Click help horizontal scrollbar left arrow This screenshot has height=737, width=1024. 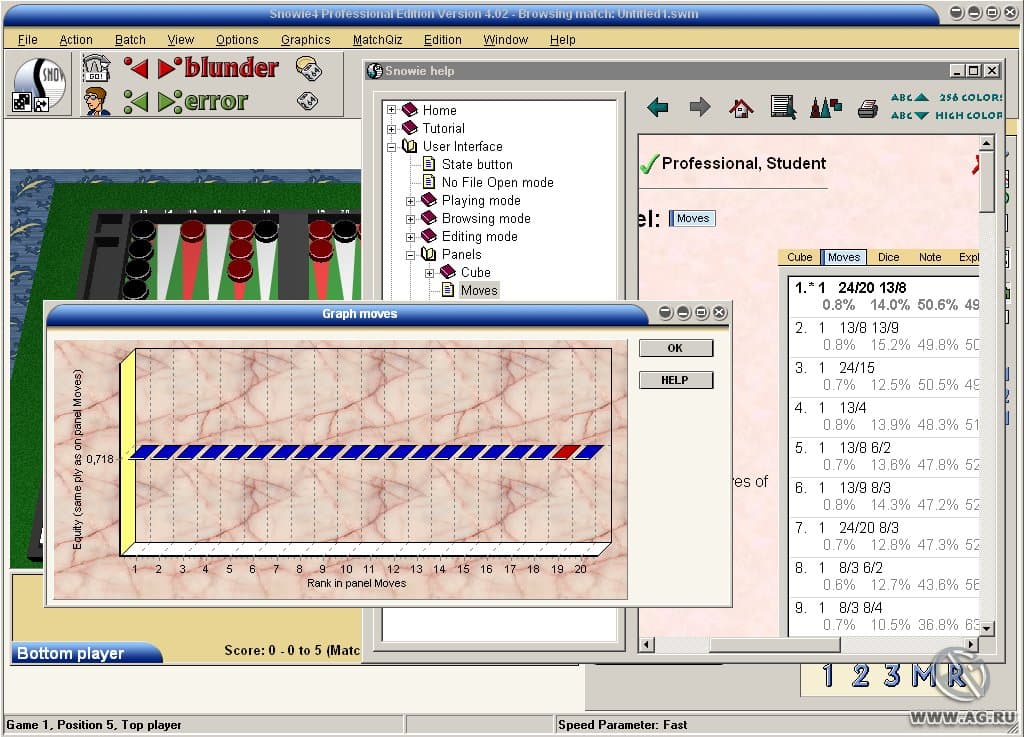coord(647,645)
